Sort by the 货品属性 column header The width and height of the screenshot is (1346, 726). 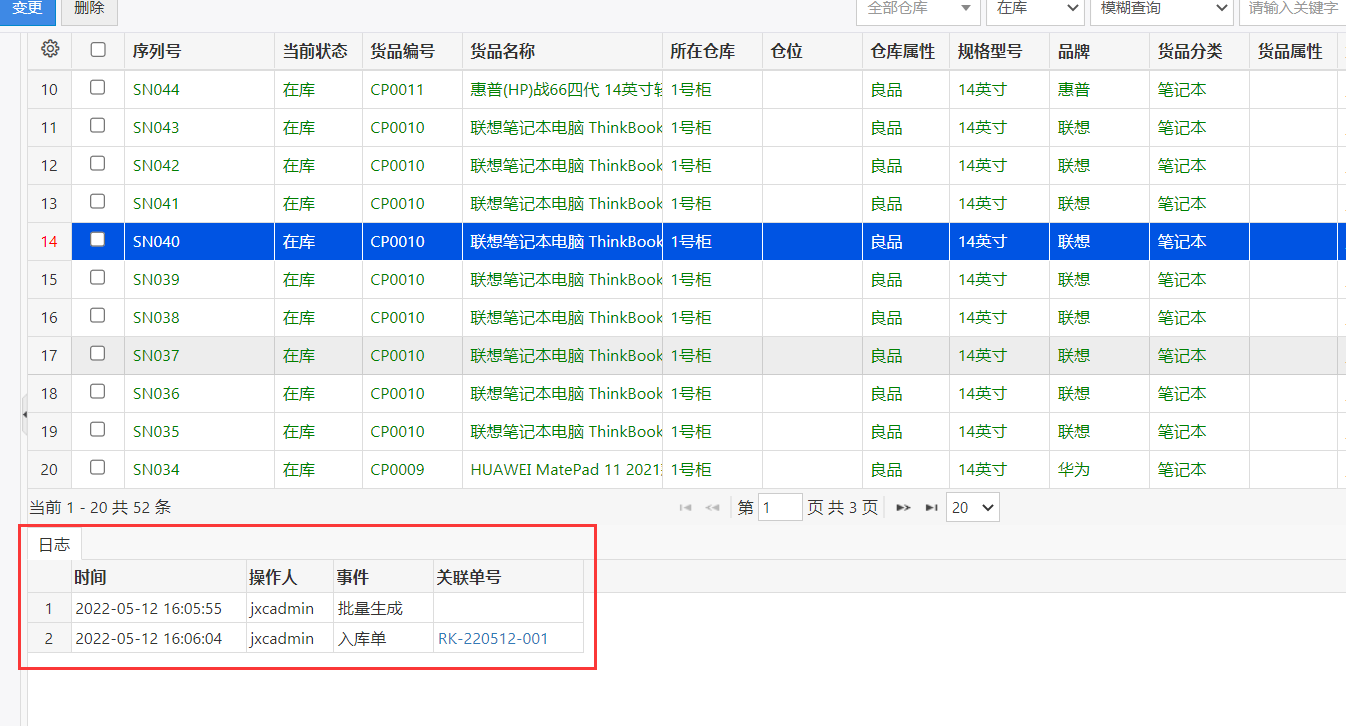click(1293, 52)
